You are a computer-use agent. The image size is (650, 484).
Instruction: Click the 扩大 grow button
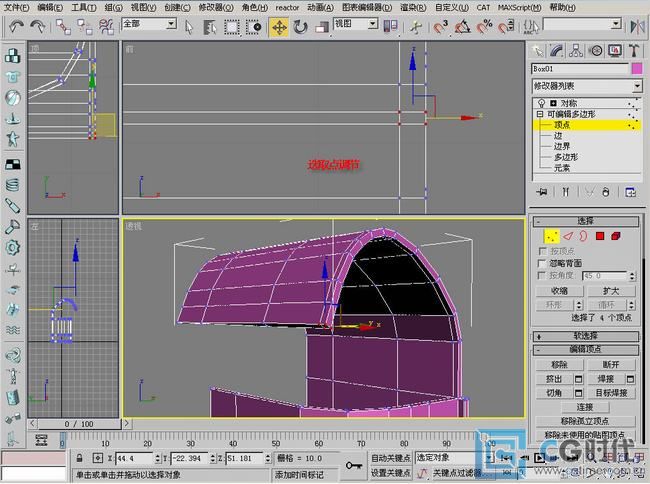(611, 291)
